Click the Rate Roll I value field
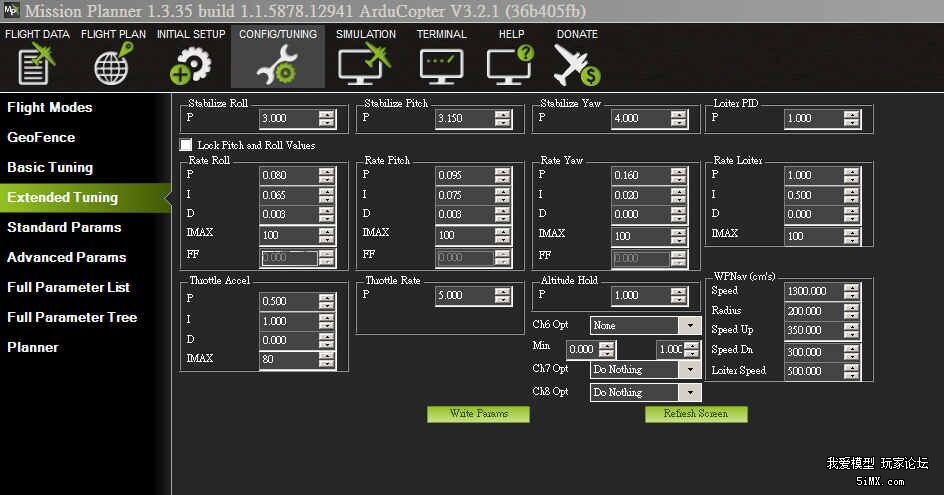This screenshot has width=944, height=495. [289, 195]
